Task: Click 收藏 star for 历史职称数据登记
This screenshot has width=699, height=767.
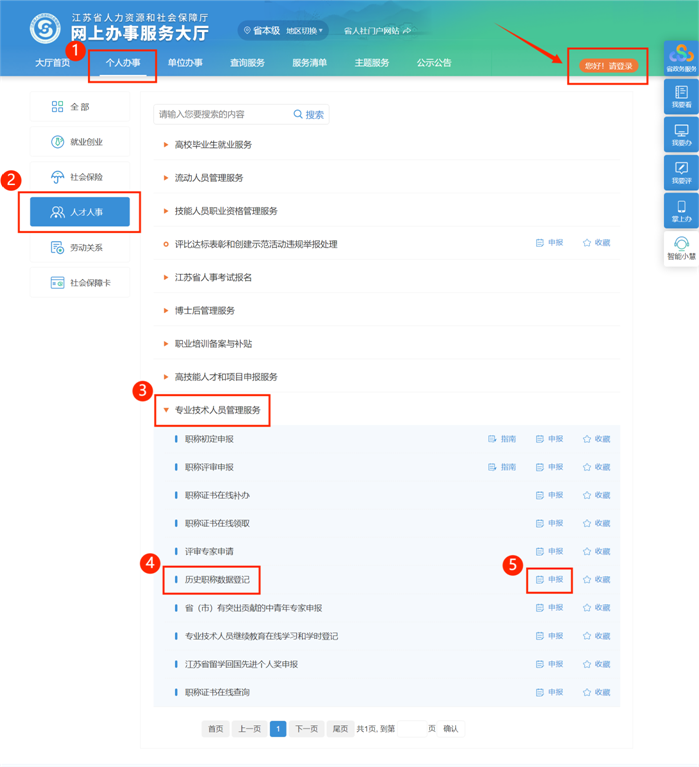Action: tap(597, 580)
